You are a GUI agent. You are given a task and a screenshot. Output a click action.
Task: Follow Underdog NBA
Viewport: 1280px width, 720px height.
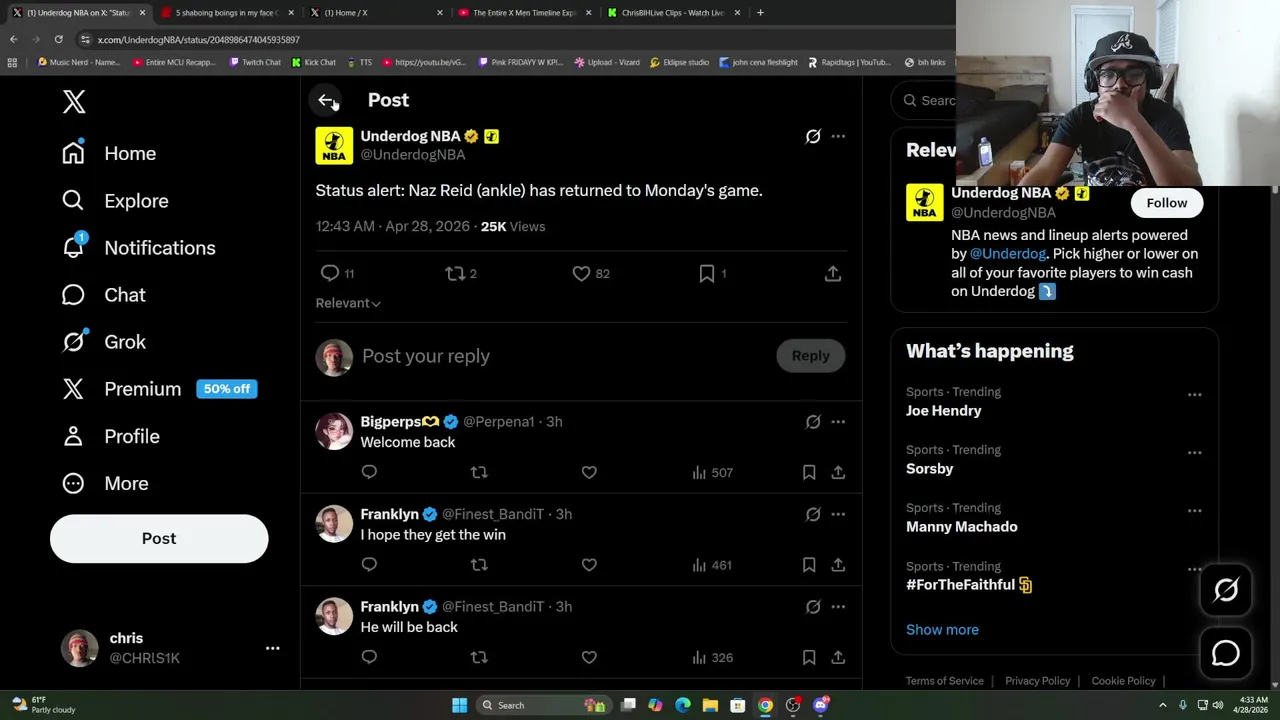[1167, 203]
